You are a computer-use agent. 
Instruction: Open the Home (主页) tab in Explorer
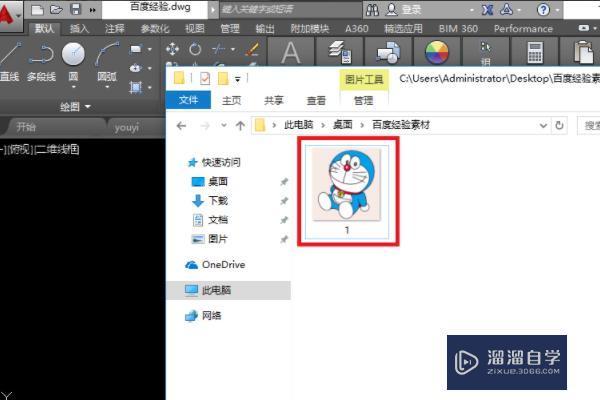click(232, 101)
